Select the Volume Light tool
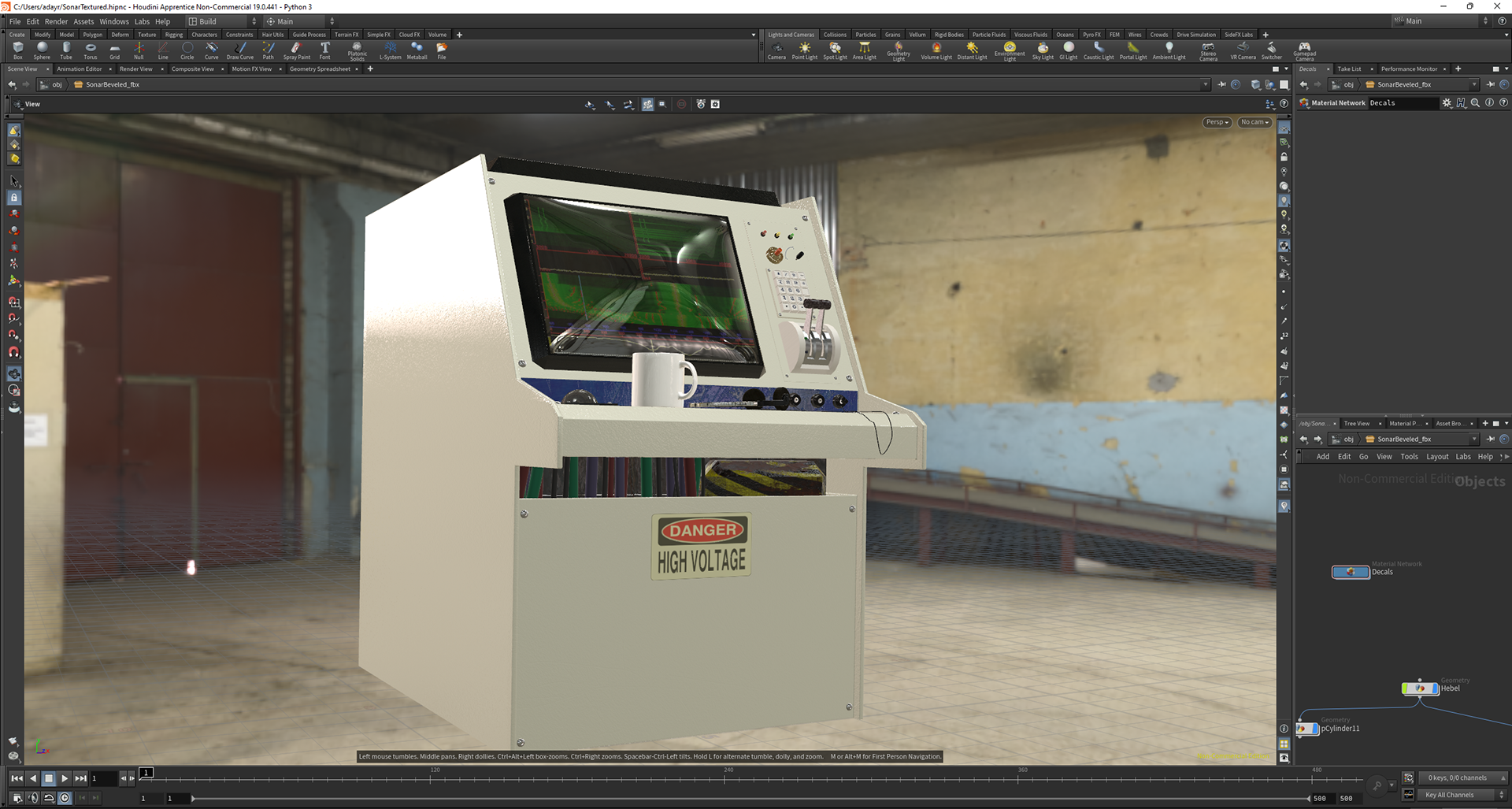The width and height of the screenshot is (1512, 809). pyautogui.click(x=936, y=50)
